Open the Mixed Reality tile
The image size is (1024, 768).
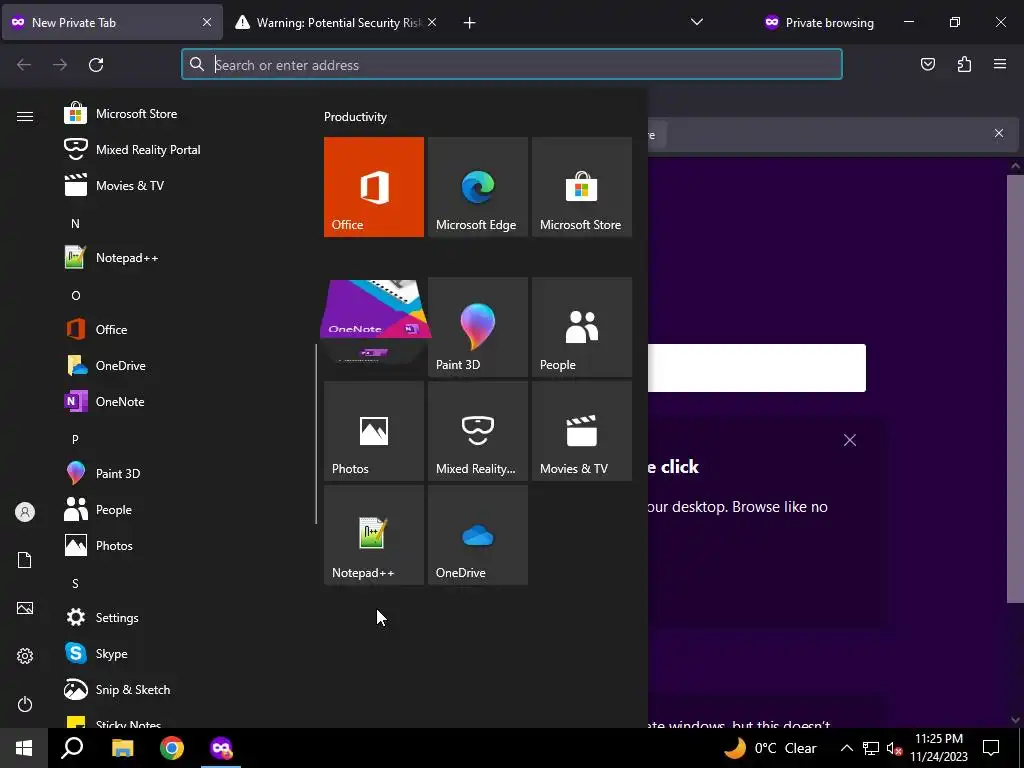click(x=477, y=431)
